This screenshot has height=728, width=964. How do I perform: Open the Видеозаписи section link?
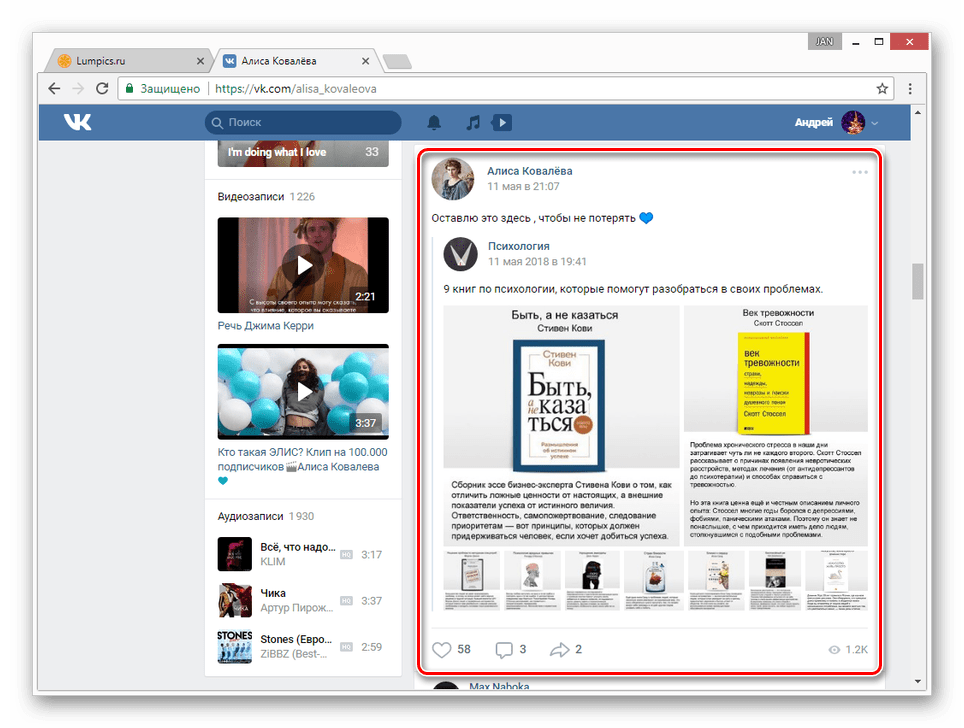[251, 197]
